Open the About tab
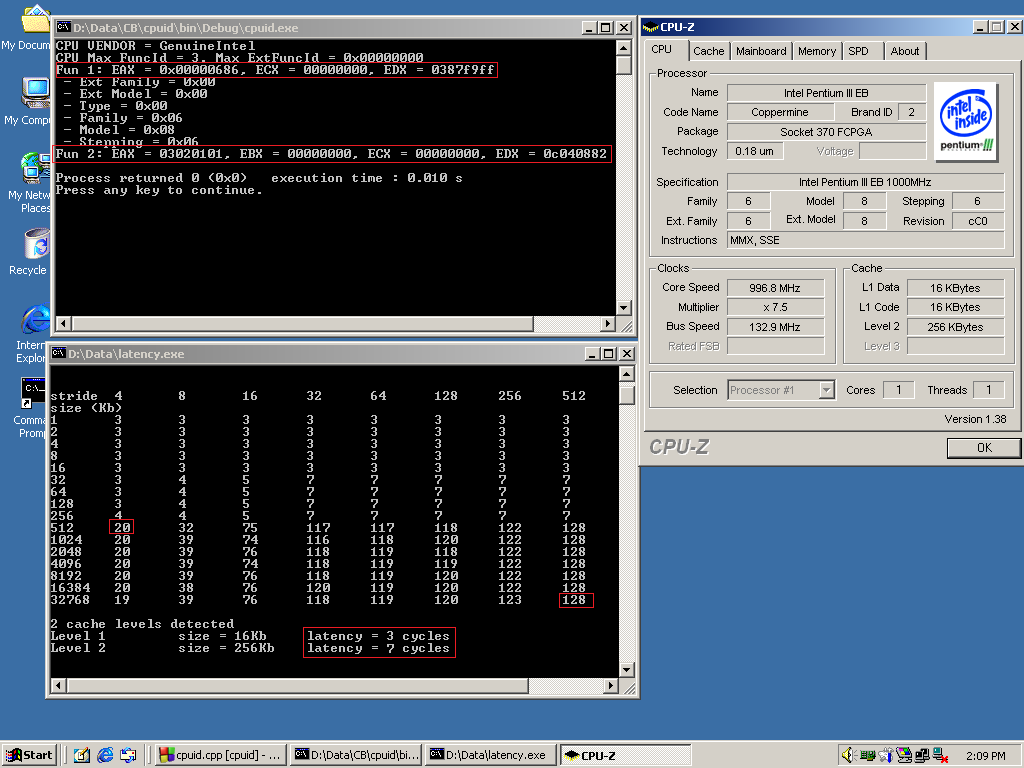Screen dimensions: 1024x768 click(x=904, y=51)
